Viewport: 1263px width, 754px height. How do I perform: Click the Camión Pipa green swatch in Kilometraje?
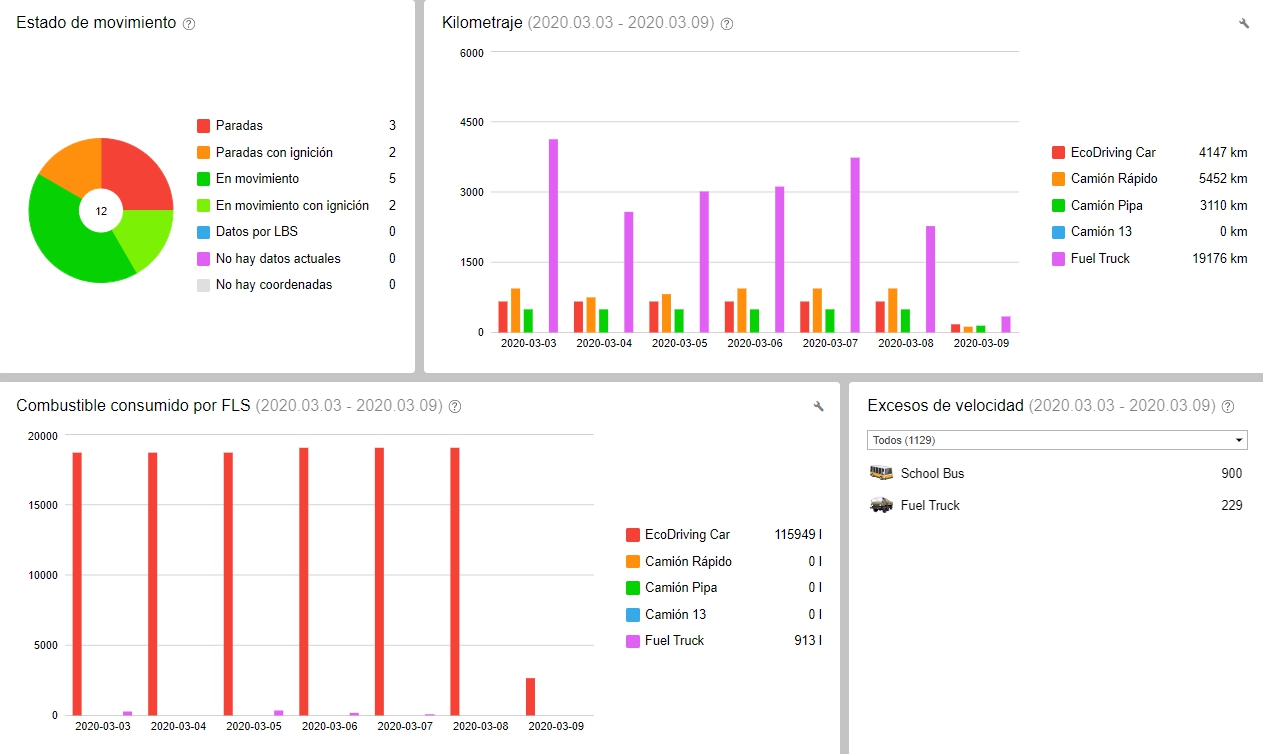[x=1058, y=206]
